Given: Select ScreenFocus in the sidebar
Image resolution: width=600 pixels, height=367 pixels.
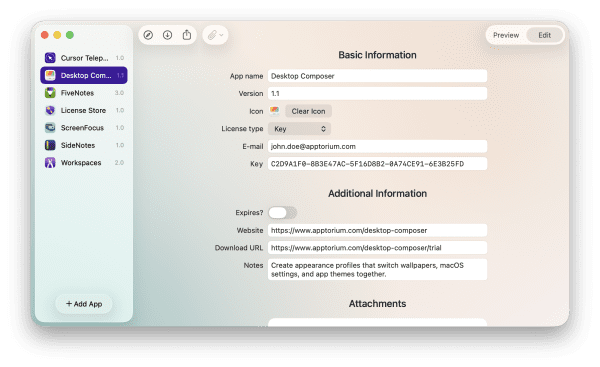Looking at the screenshot, I should coord(84,128).
